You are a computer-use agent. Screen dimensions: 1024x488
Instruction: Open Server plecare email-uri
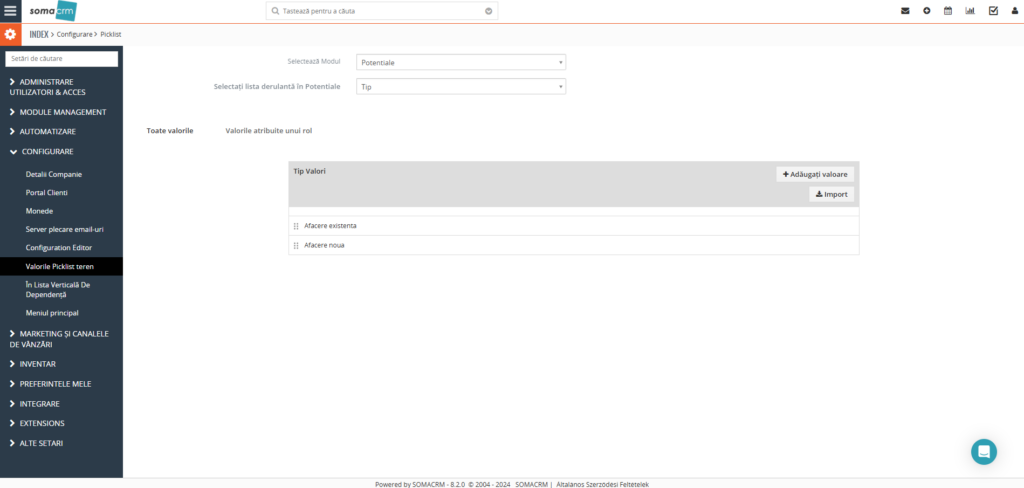tap(65, 229)
